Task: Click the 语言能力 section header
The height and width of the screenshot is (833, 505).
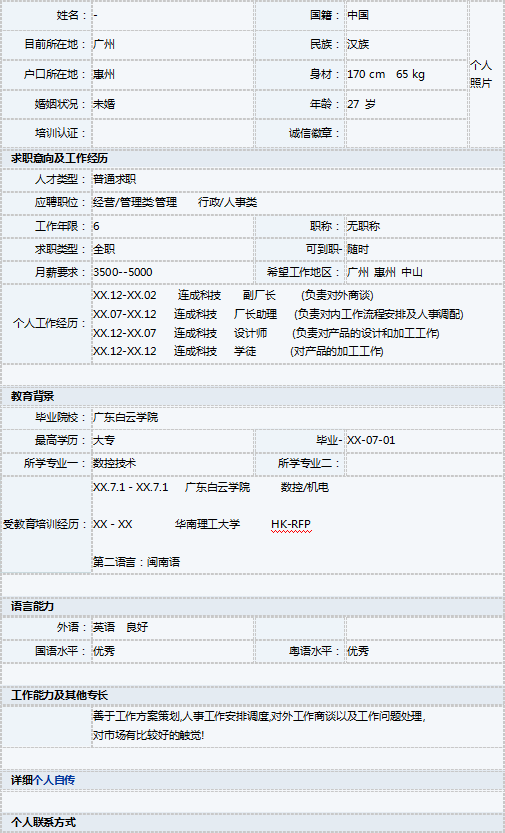Action: (x=32, y=606)
